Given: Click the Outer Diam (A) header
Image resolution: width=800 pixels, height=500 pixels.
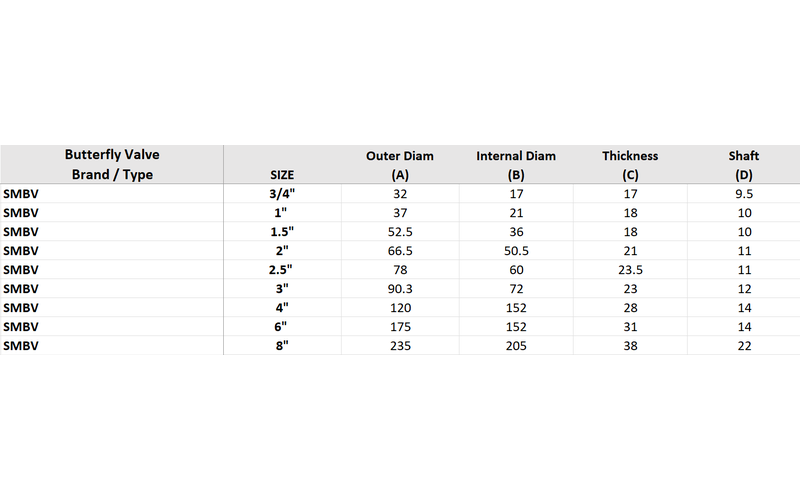Looking at the screenshot, I should click(x=400, y=165).
